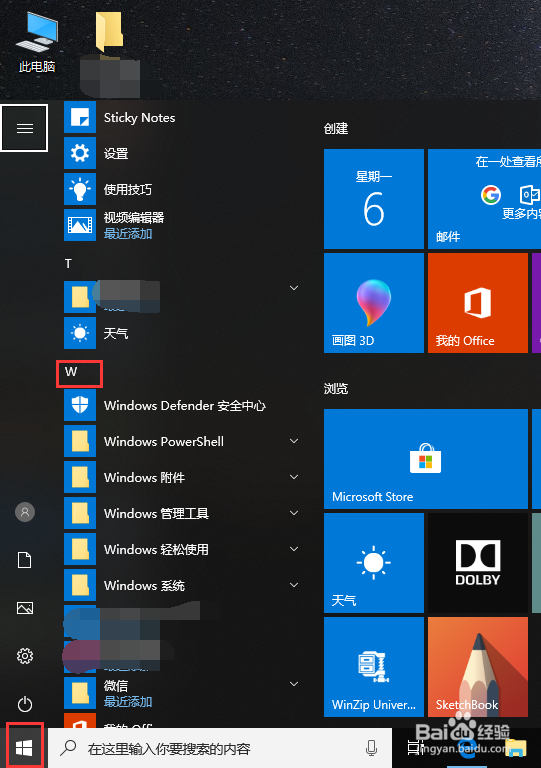Open the user account icon in Start sidebar
Image resolution: width=541 pixels, height=768 pixels.
click(24, 512)
